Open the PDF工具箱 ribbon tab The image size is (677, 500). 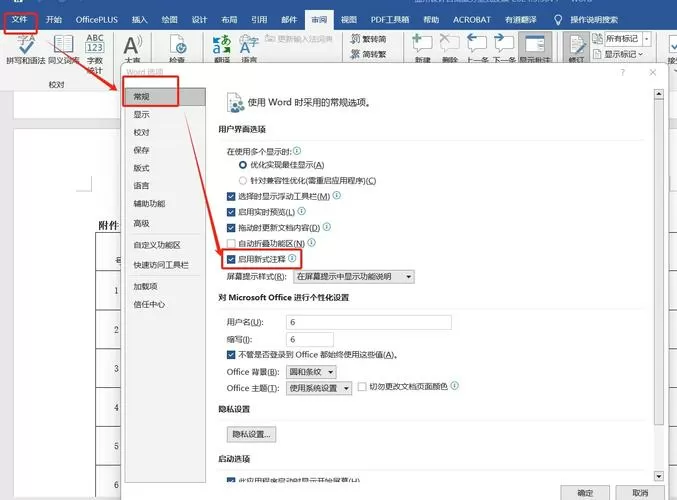tap(389, 19)
